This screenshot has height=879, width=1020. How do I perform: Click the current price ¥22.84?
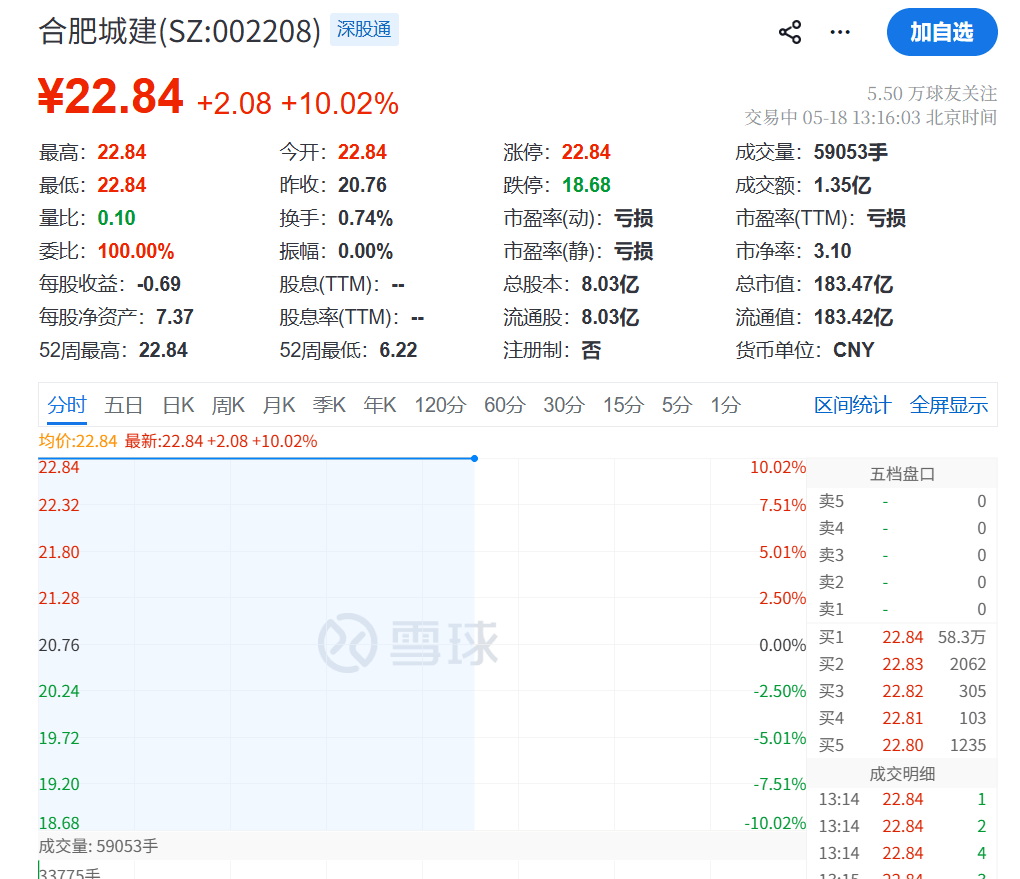pyautogui.click(x=111, y=96)
